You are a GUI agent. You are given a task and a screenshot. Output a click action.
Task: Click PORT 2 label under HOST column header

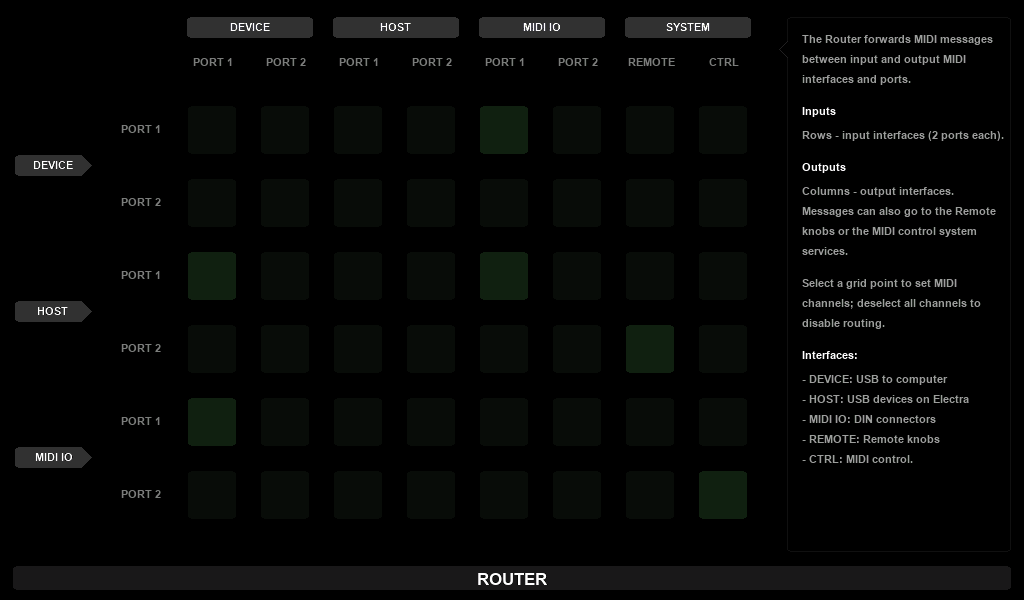click(x=432, y=63)
